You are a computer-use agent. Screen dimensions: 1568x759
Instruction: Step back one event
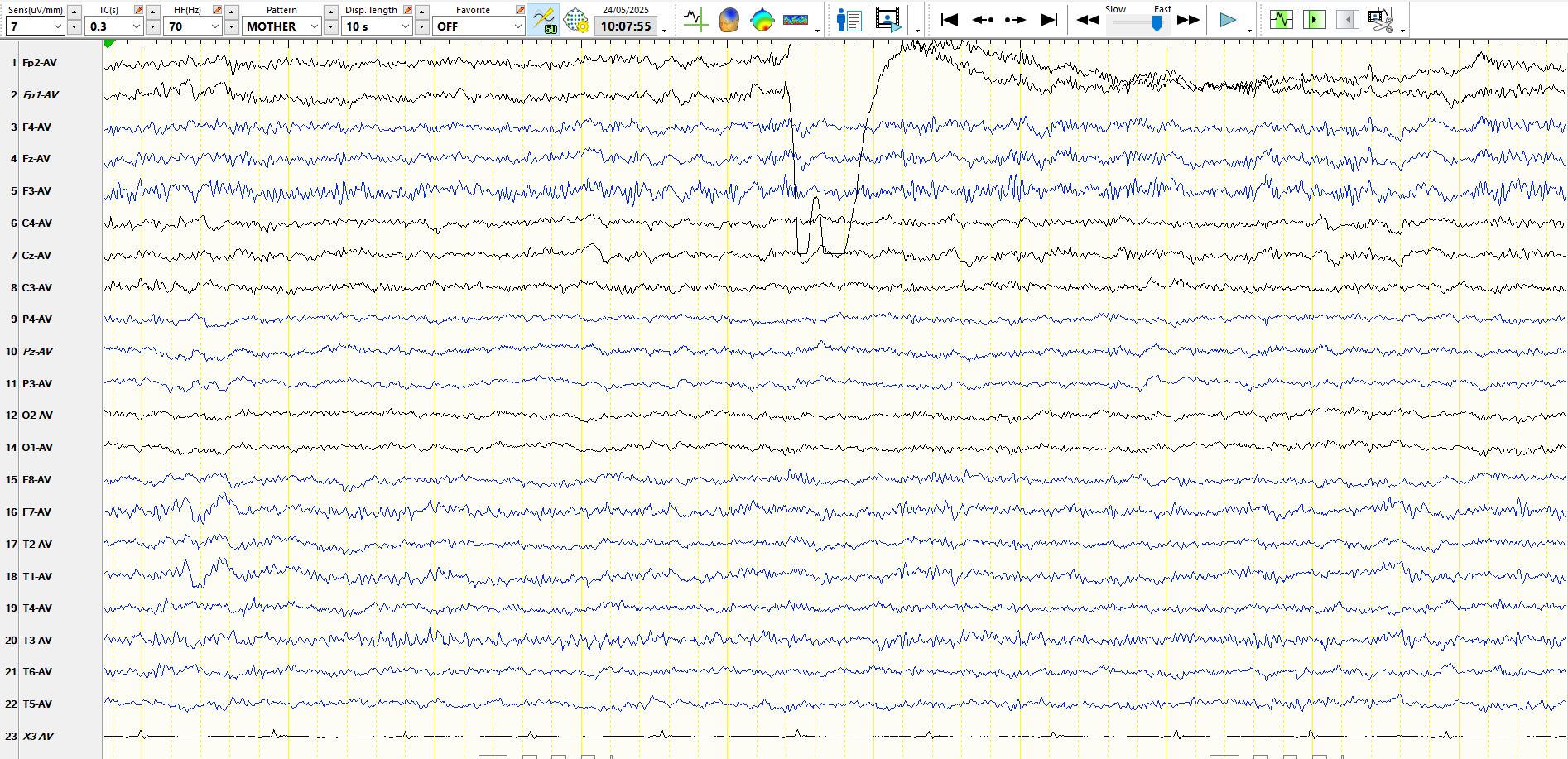click(x=983, y=19)
